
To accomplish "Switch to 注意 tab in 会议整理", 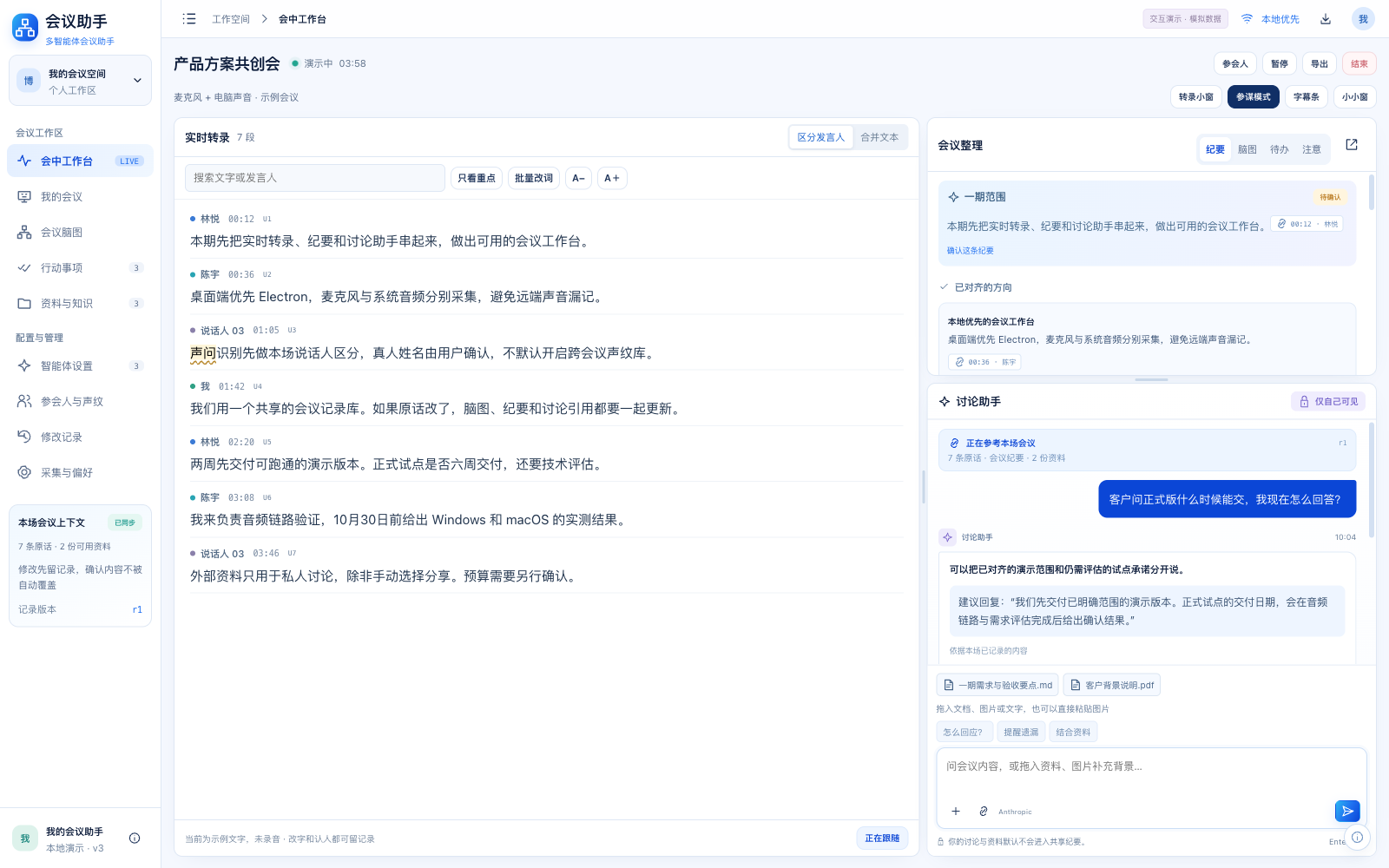I will [x=1311, y=149].
